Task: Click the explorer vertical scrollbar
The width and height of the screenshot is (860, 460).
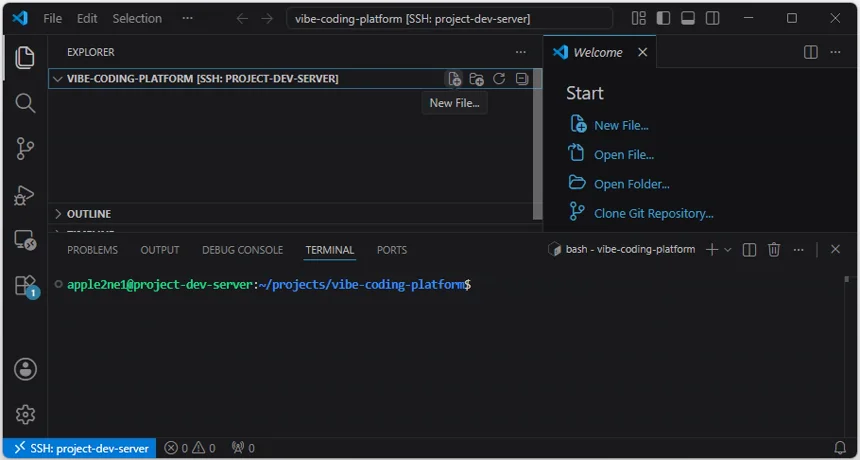Action: click(x=538, y=143)
